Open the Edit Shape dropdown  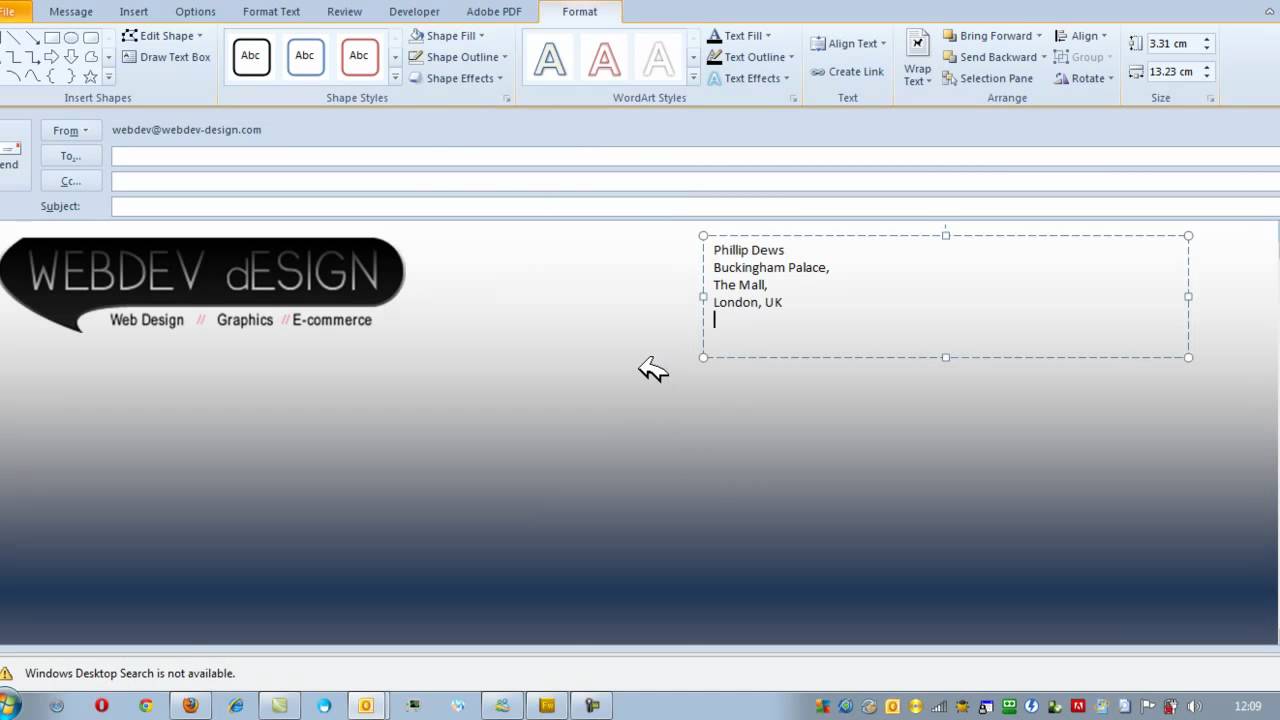point(162,36)
